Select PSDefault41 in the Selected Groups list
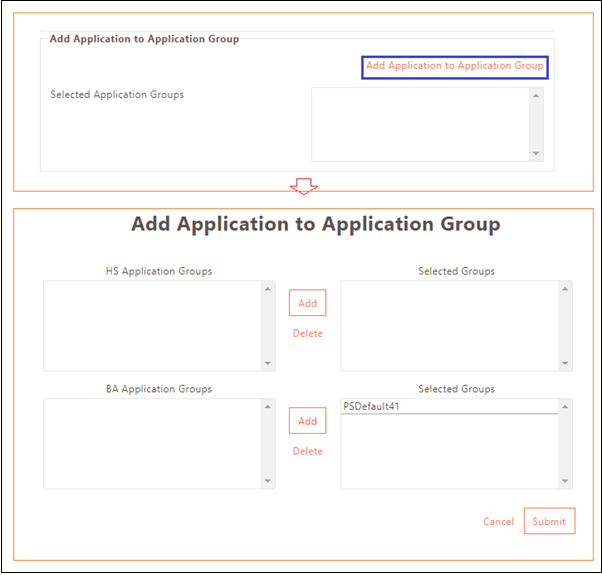This screenshot has height=575, width=602. point(370,407)
